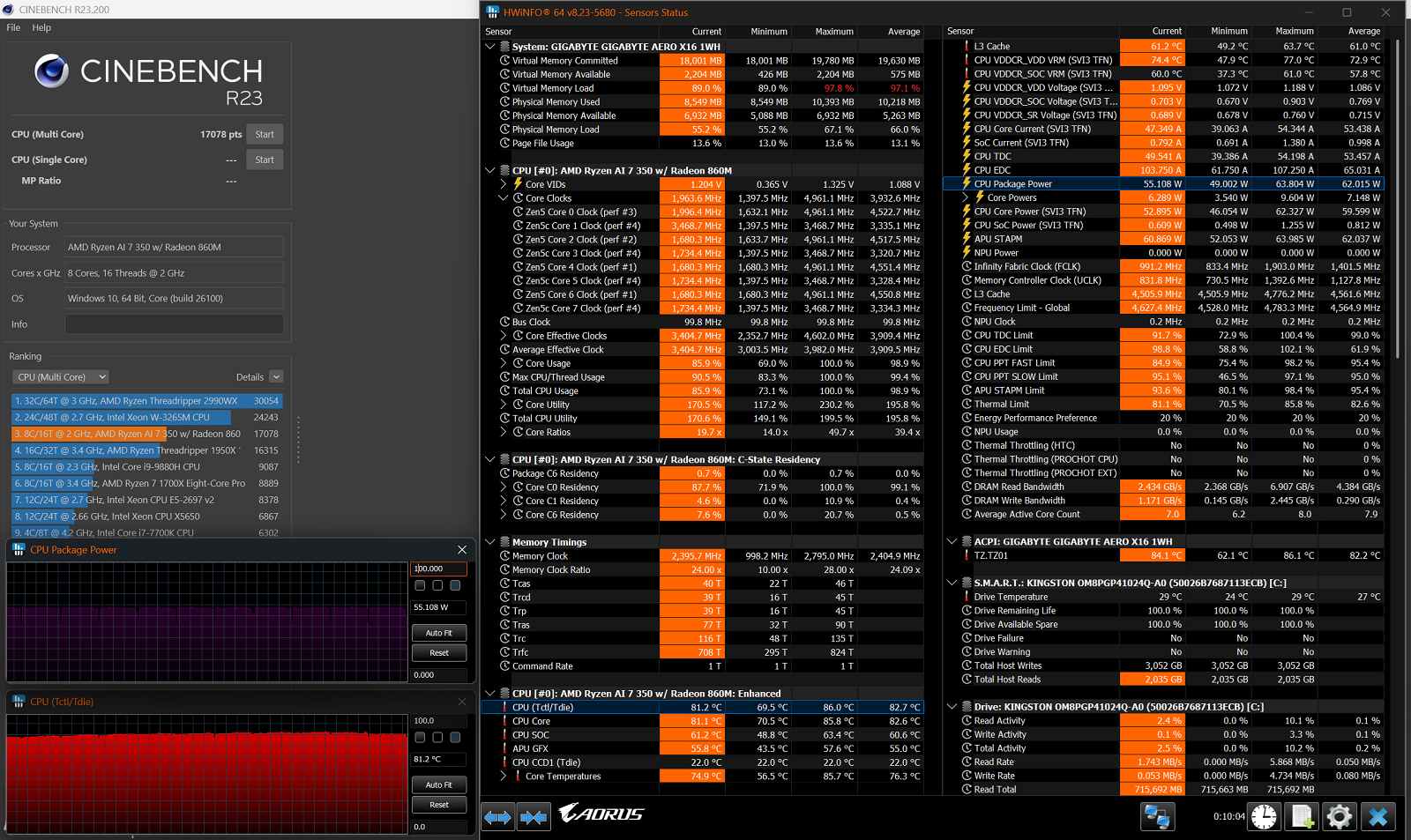Viewport: 1411px width, 840px height.
Task: Select the CPU (Tctl/Tdie) sensor row
Action: tap(702, 707)
